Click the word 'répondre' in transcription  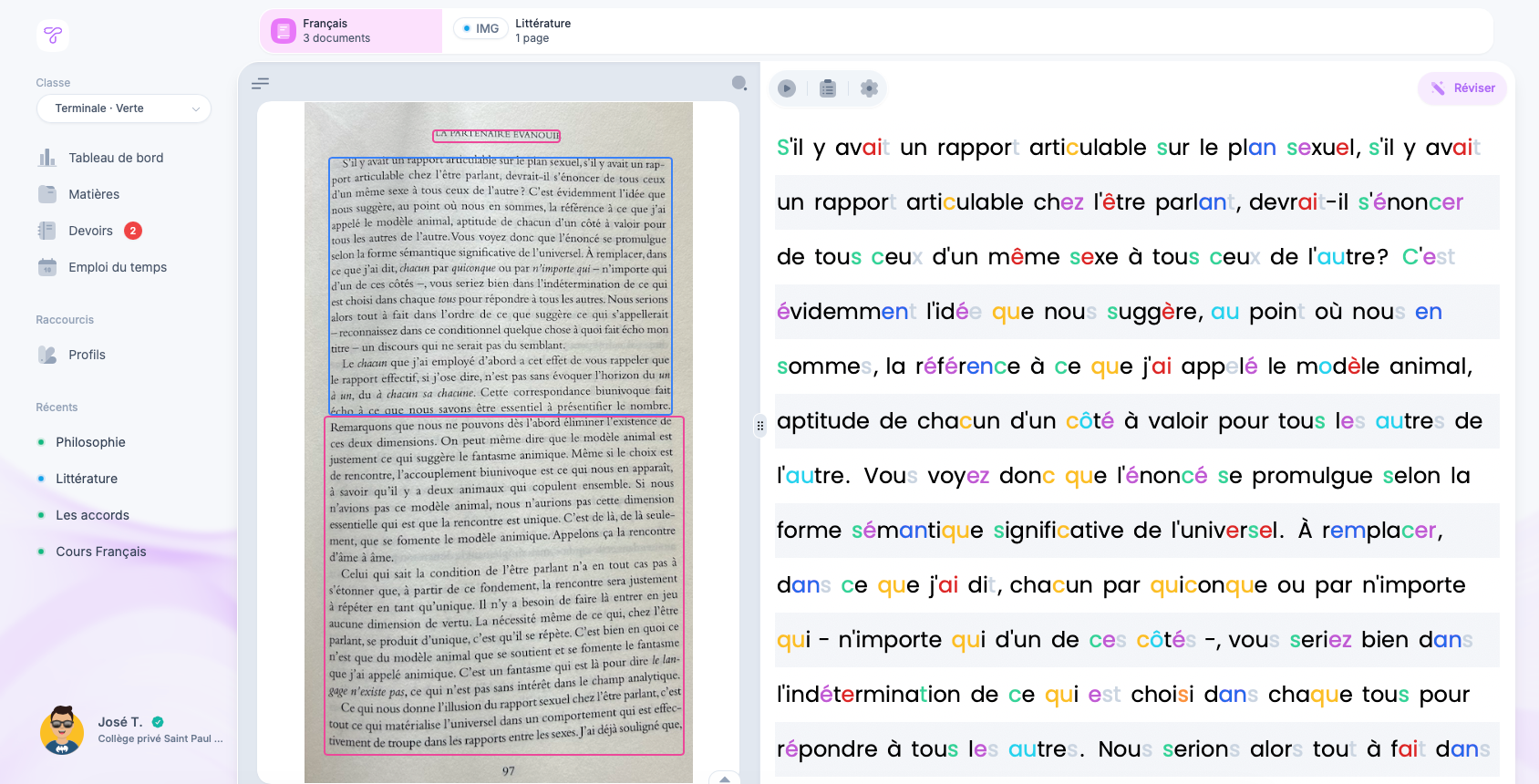[x=827, y=749]
